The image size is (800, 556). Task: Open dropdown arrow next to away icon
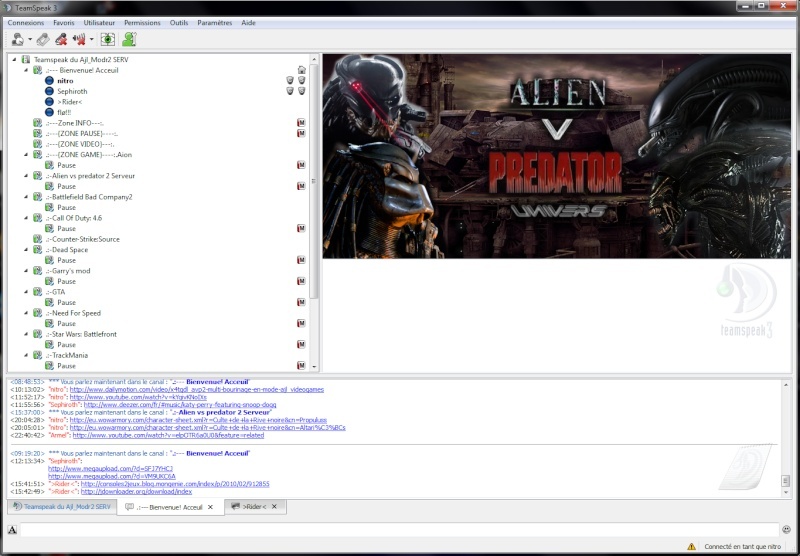click(x=30, y=39)
